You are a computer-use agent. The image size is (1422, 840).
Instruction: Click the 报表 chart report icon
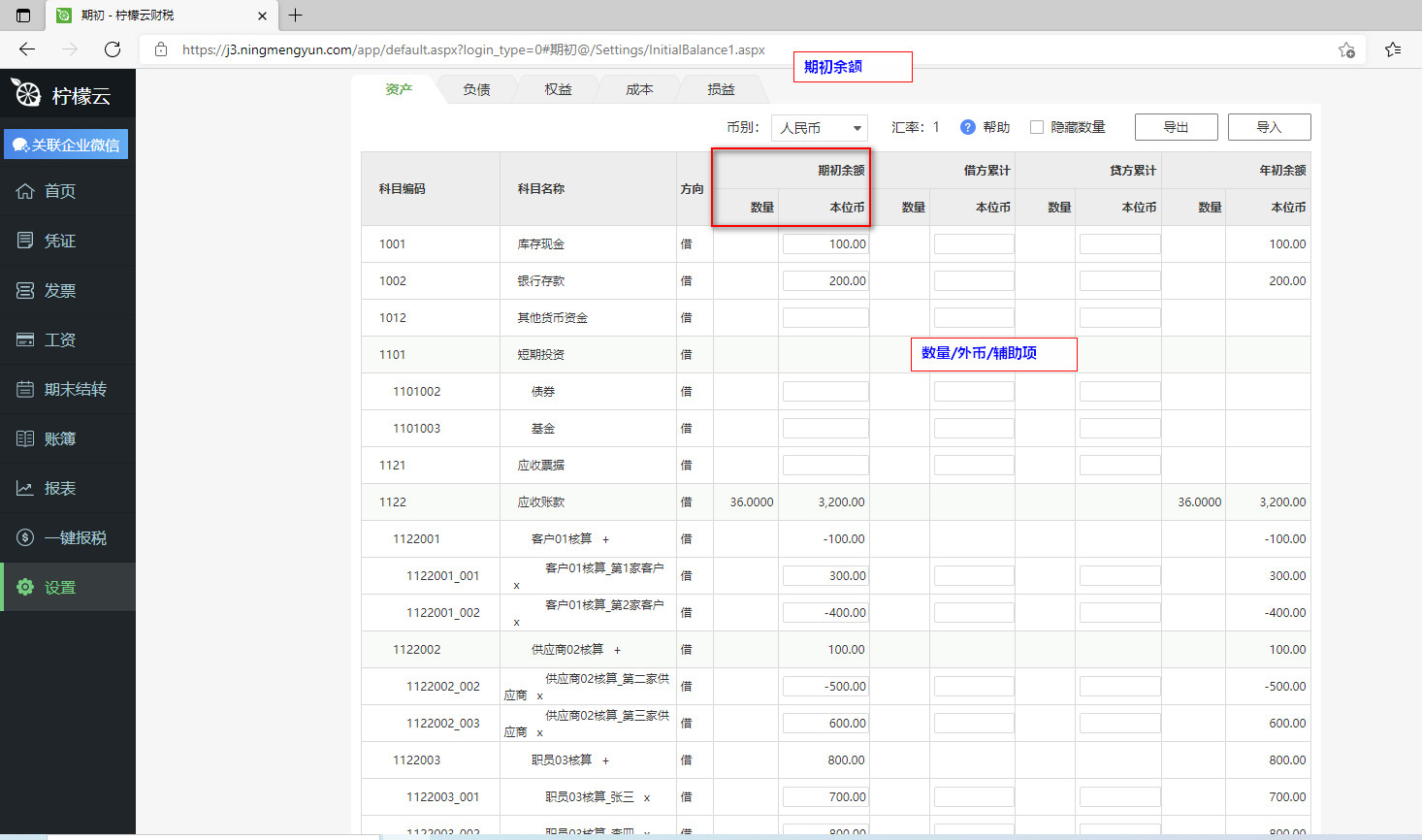[x=25, y=488]
